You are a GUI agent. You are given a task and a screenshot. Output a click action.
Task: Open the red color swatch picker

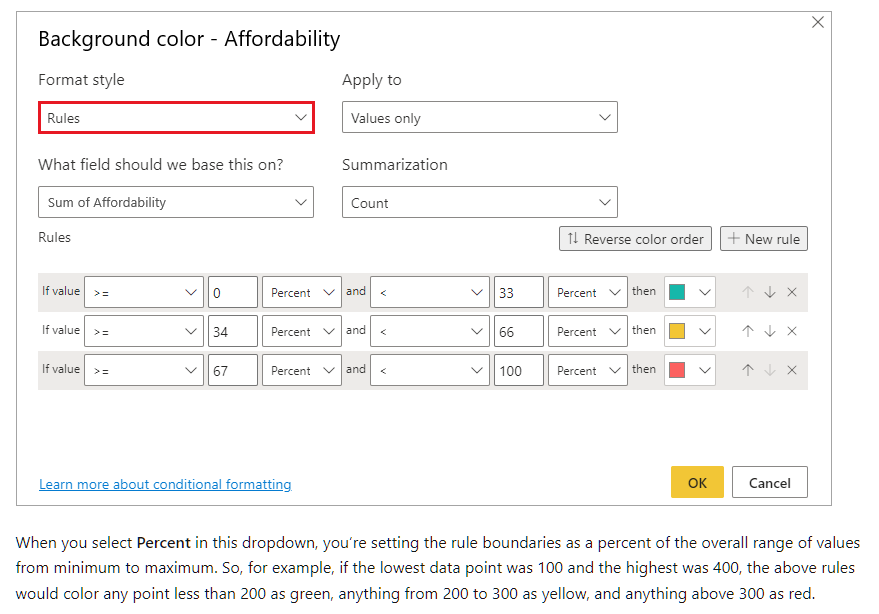690,370
